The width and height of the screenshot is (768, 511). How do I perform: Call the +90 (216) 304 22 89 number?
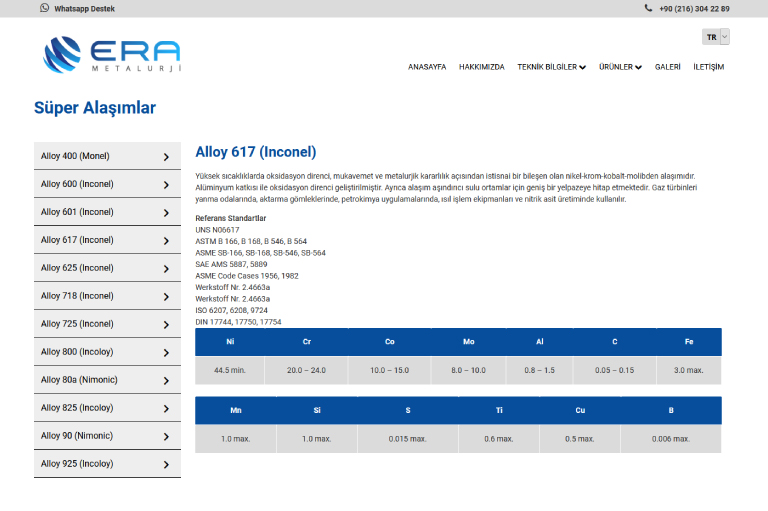tap(694, 8)
